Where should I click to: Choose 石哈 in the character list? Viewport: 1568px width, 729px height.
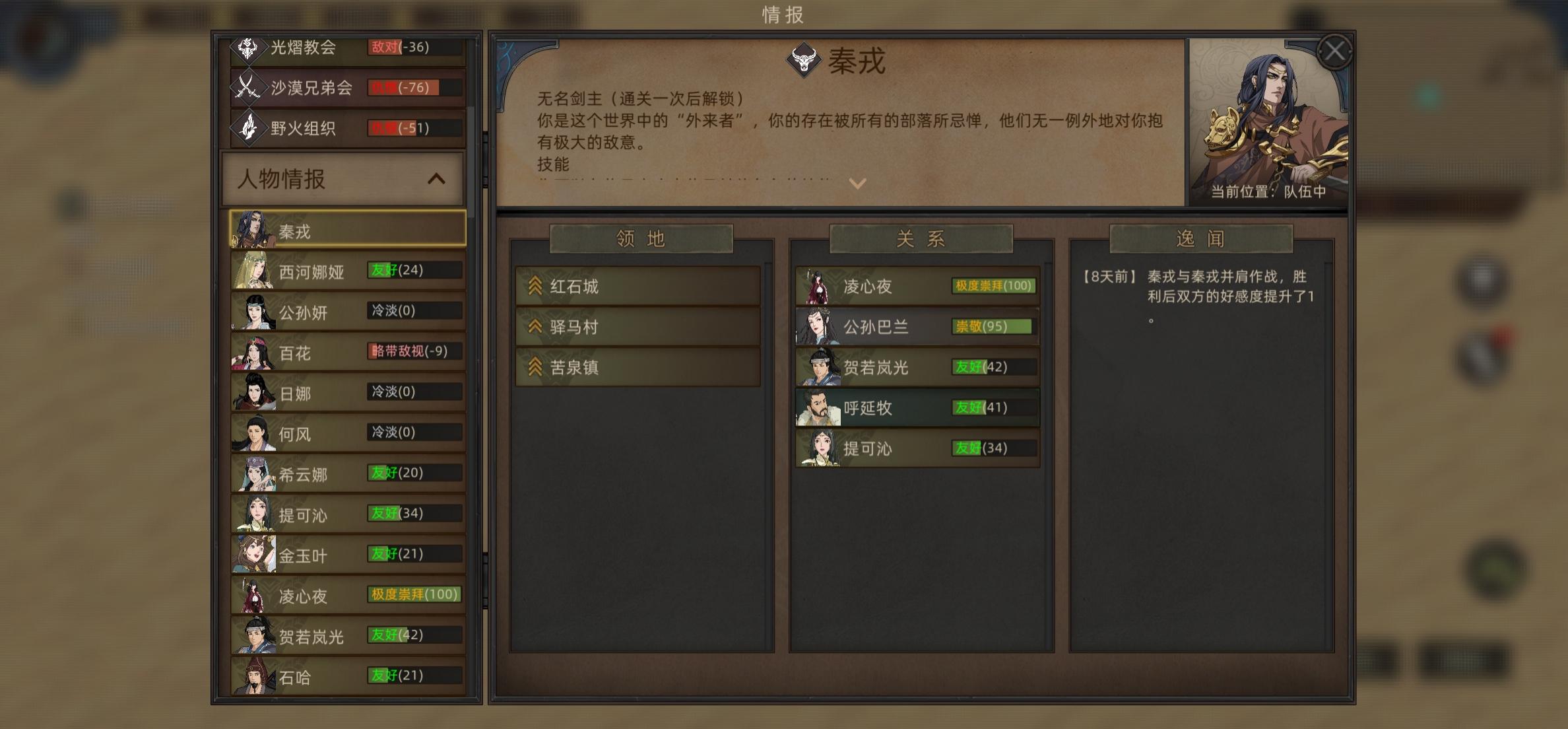[348, 676]
